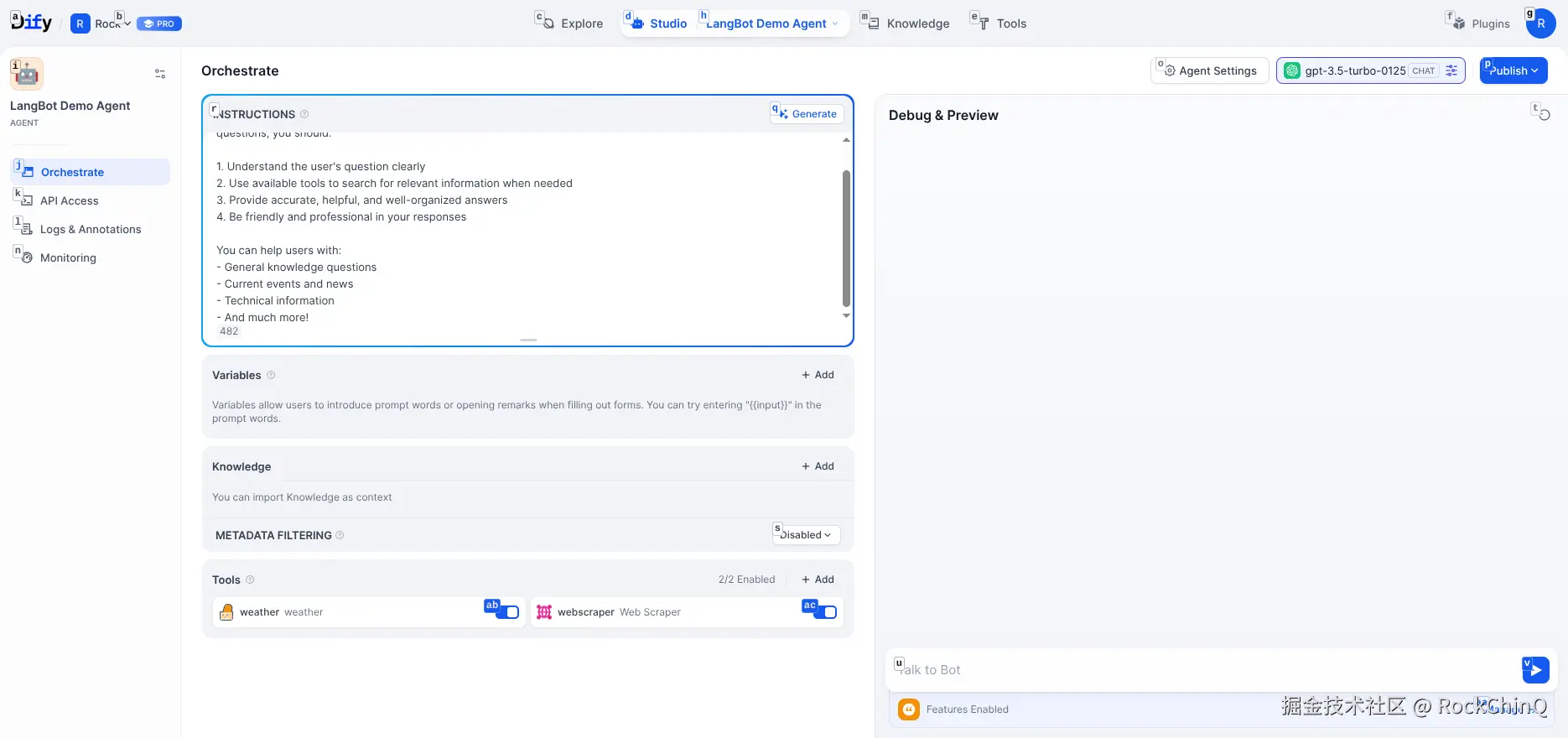This screenshot has height=738, width=1568.
Task: Click the webscraper tool icon
Action: pos(544,612)
